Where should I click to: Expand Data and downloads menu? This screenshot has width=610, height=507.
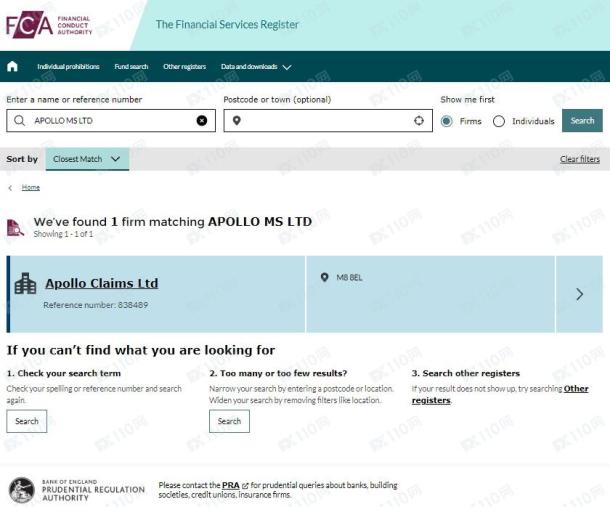(256, 67)
